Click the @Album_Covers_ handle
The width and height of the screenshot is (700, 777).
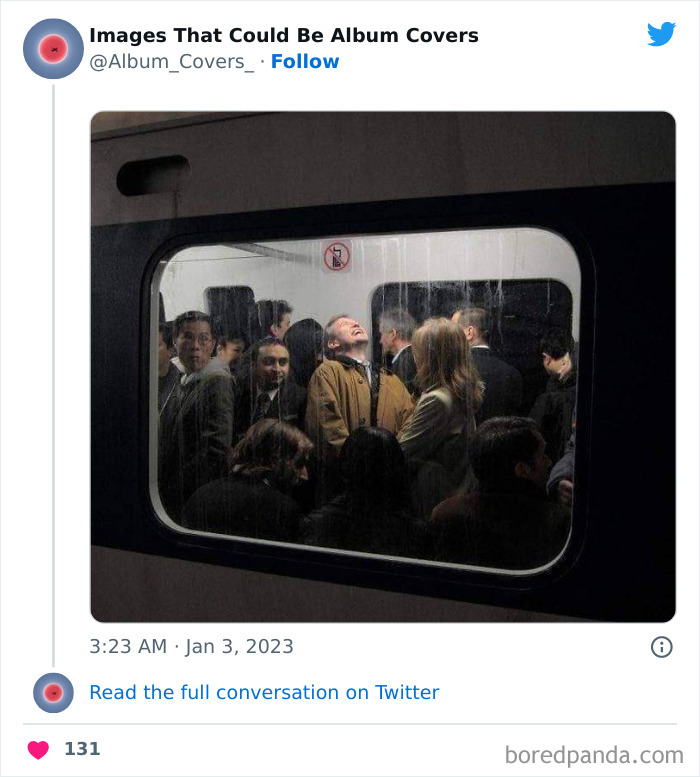[172, 62]
